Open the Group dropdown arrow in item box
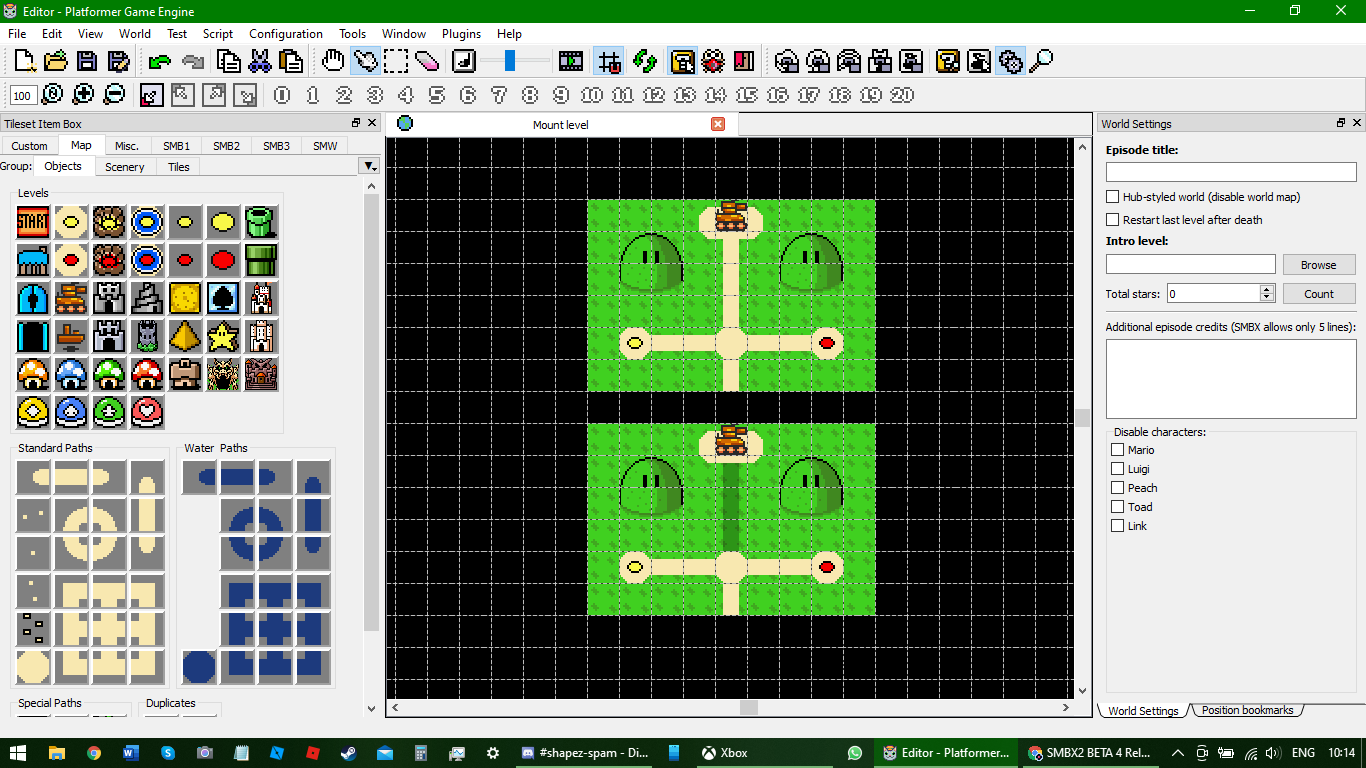This screenshot has width=1366, height=768. point(370,166)
